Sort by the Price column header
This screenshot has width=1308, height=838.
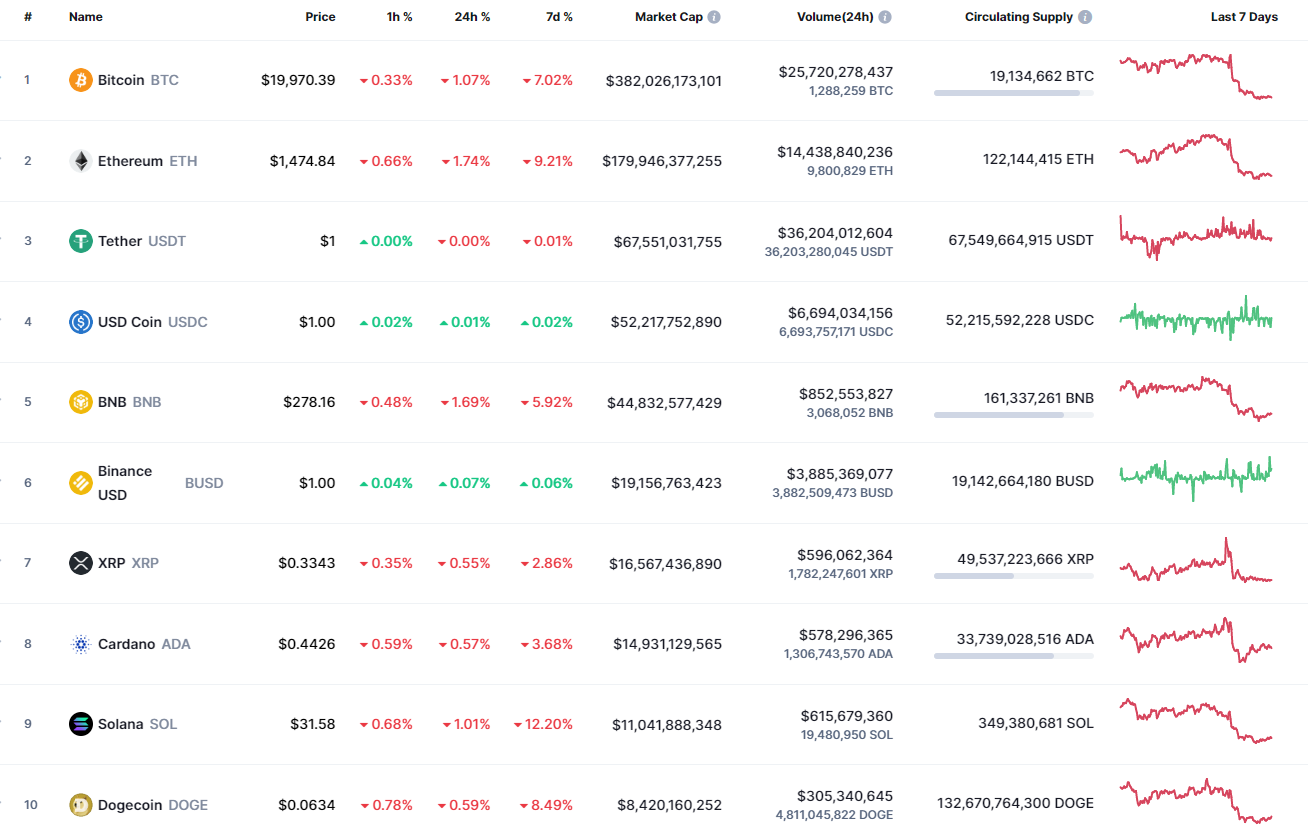click(x=320, y=16)
